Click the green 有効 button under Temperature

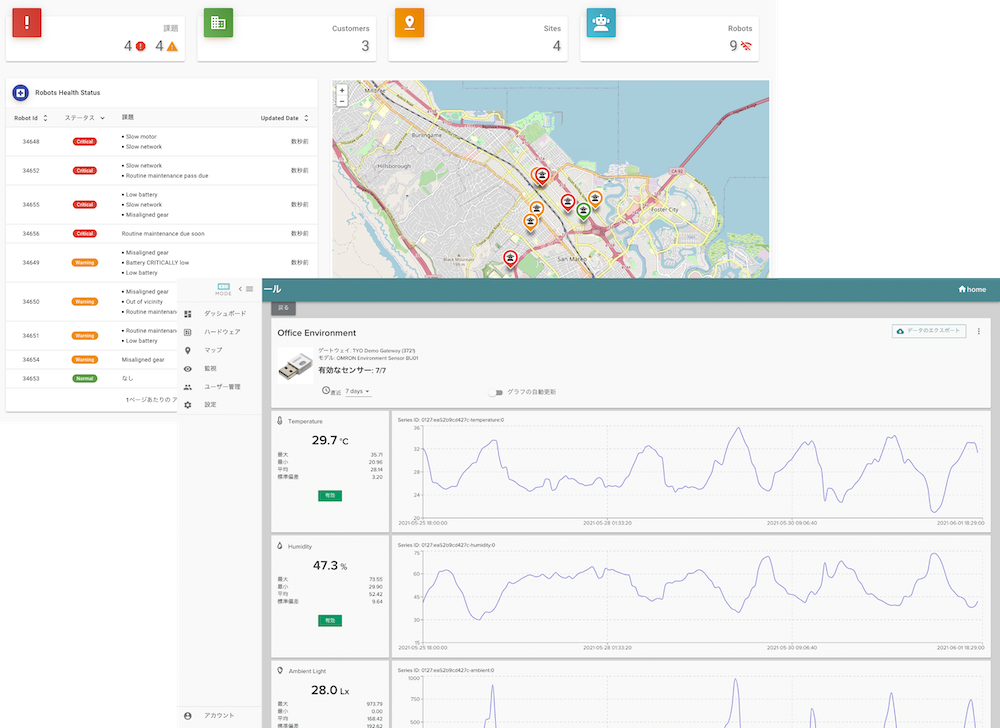point(330,495)
